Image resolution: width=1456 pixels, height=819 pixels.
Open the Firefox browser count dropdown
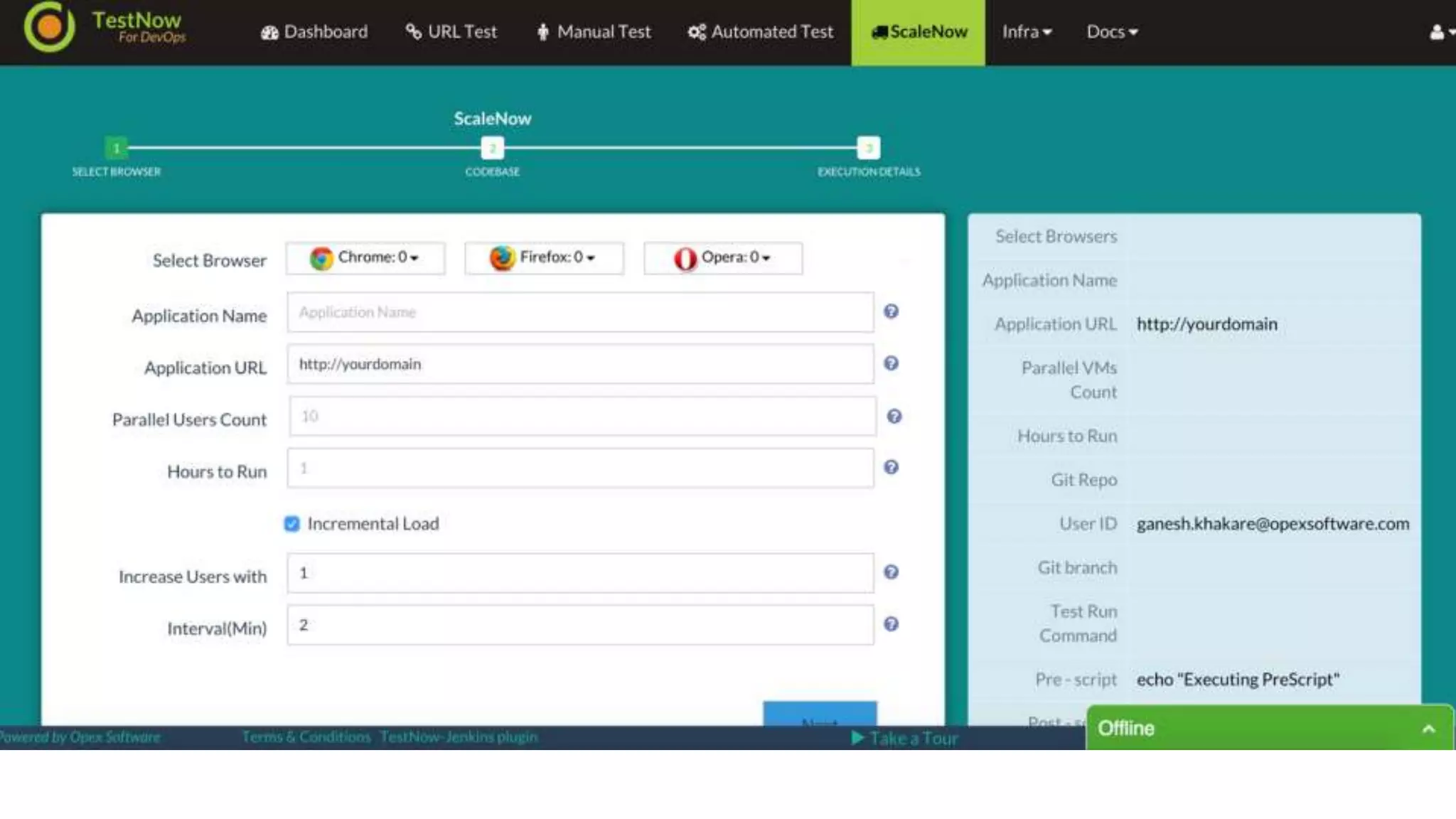coord(544,257)
